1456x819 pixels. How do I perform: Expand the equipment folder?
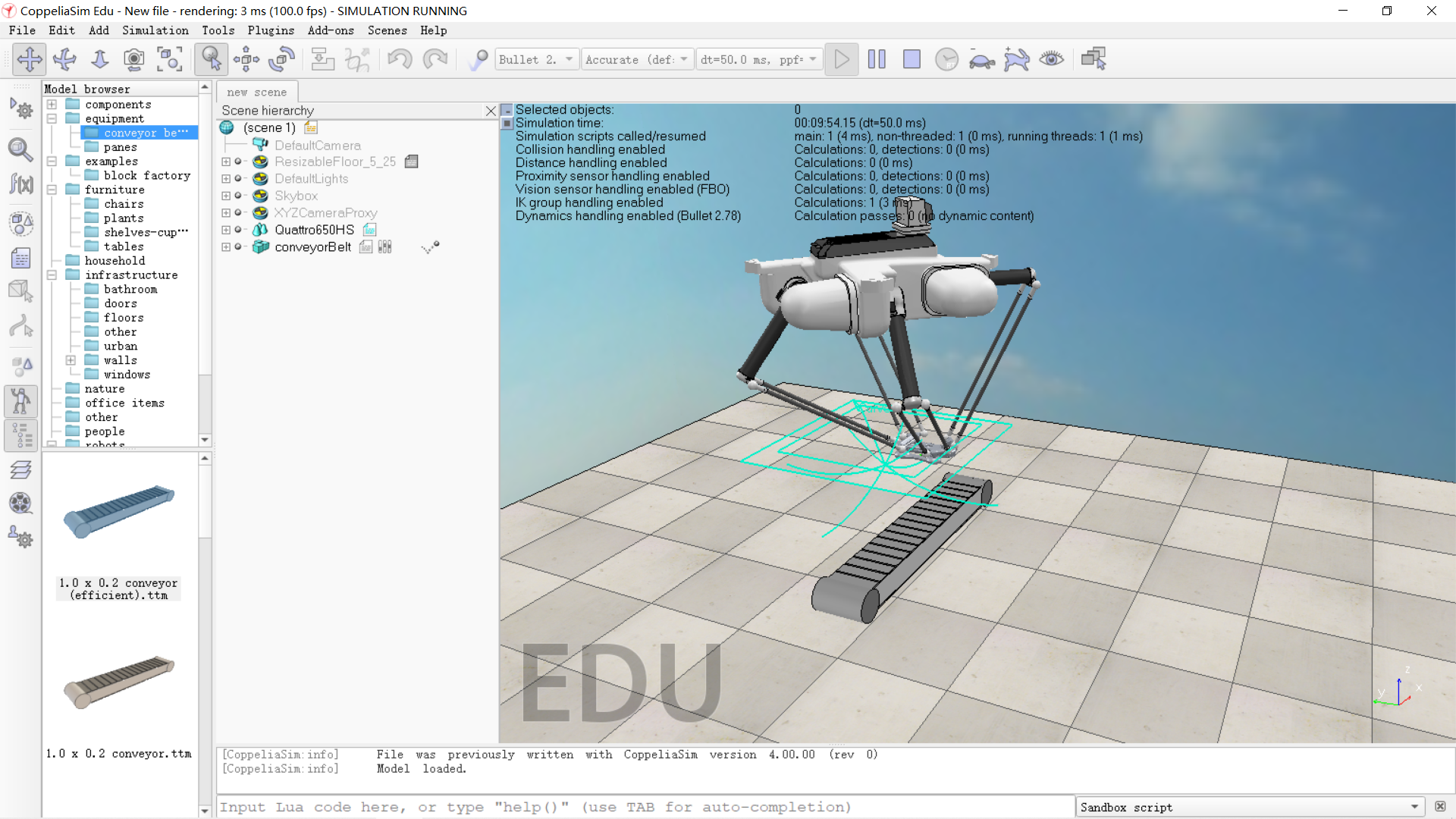click(x=51, y=118)
